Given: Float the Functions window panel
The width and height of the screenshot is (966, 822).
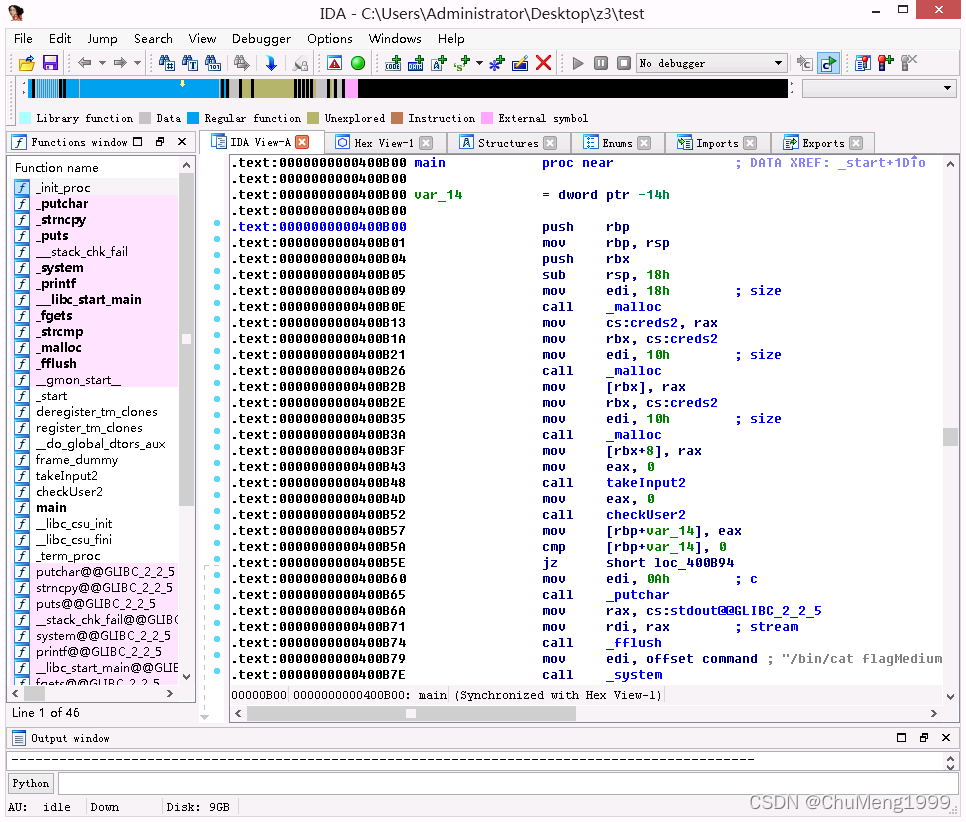Looking at the screenshot, I should [160, 142].
